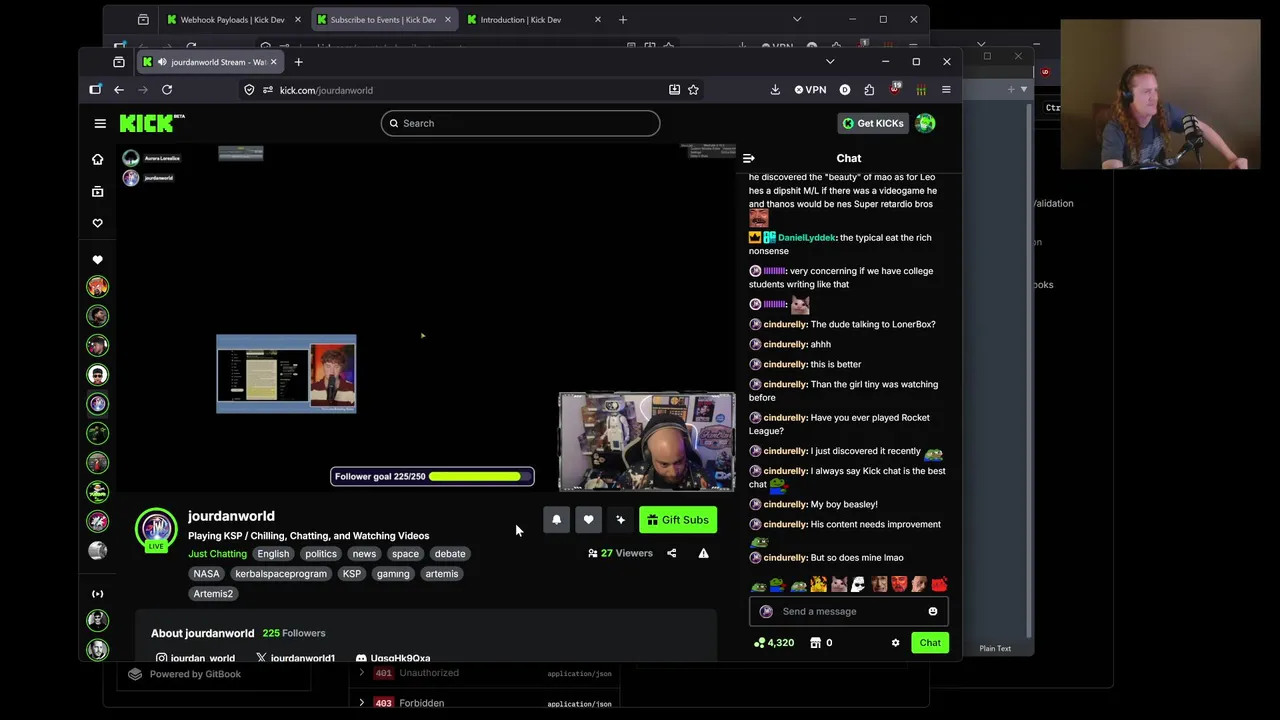
Task: Open the jourdanworld1 X link
Action: coord(295,658)
